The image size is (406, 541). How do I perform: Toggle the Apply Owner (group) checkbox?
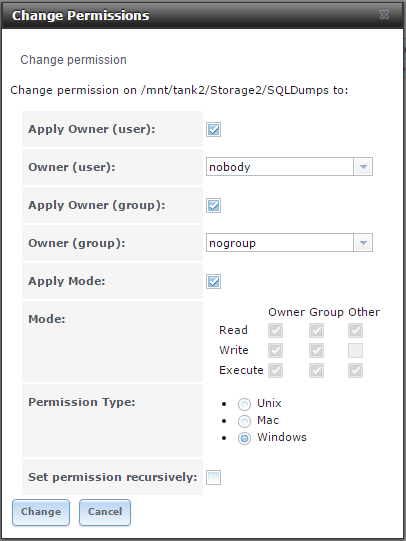(x=214, y=206)
